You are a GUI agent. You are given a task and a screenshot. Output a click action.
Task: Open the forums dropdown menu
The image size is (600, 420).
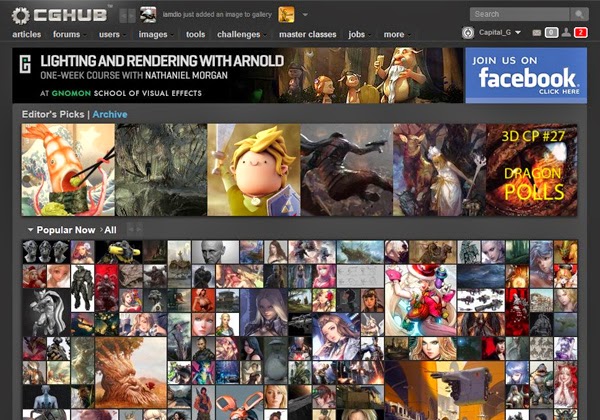tap(68, 34)
